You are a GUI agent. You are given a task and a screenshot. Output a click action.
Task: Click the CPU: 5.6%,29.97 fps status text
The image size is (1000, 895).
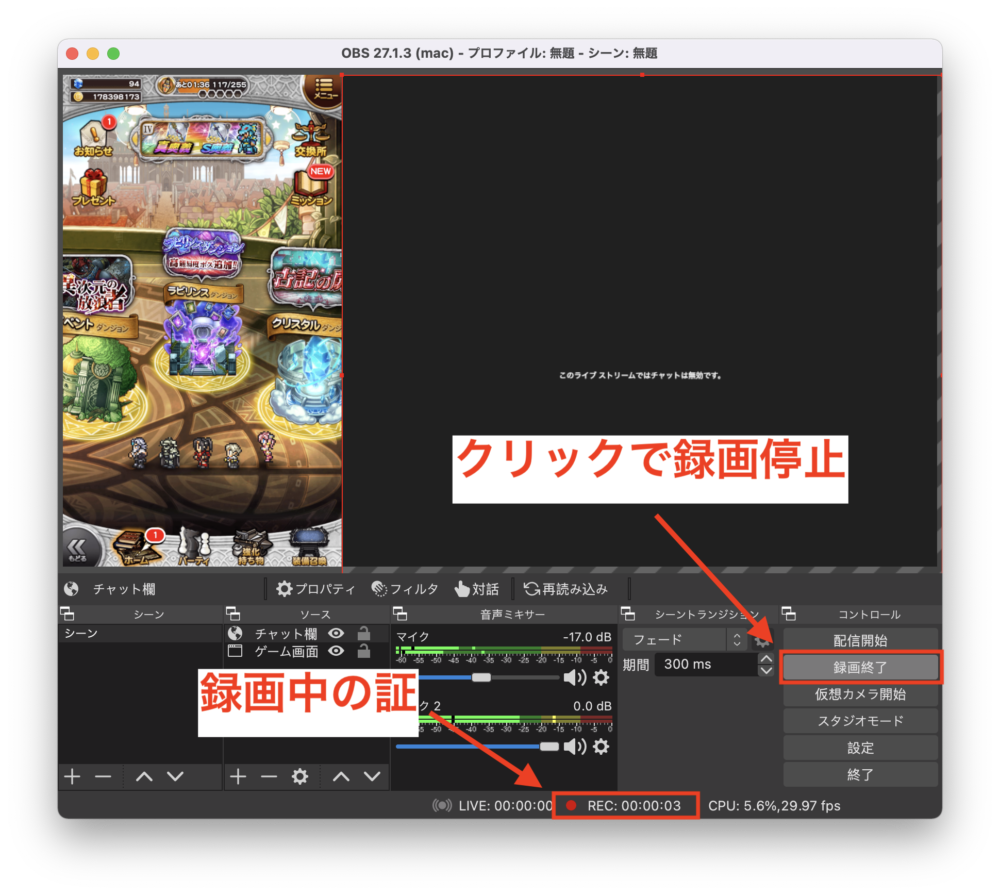(x=774, y=805)
